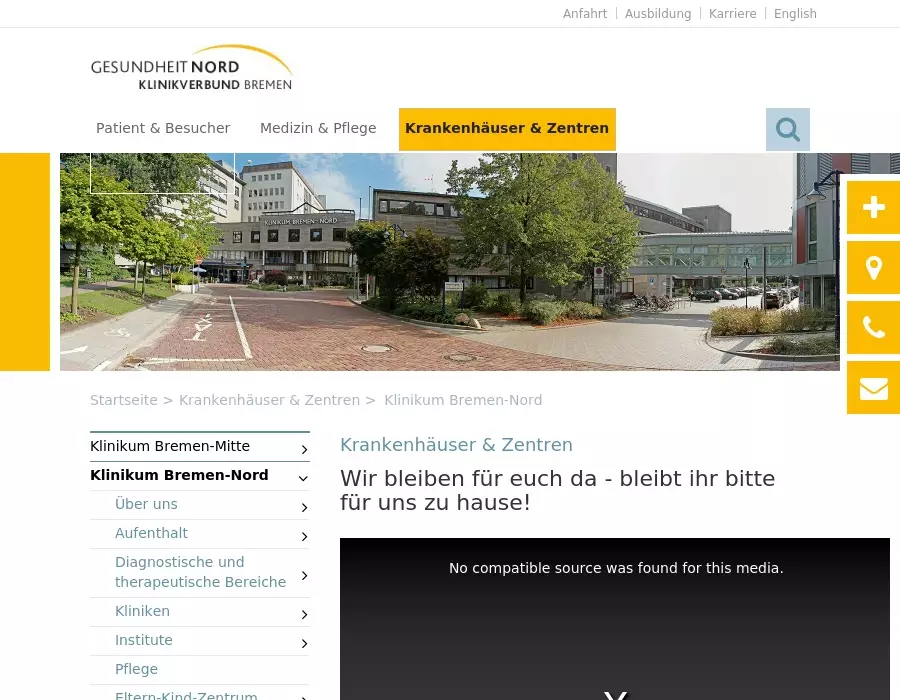900x700 pixels.
Task: Click the location pin sidebar icon
Action: [x=873, y=268]
